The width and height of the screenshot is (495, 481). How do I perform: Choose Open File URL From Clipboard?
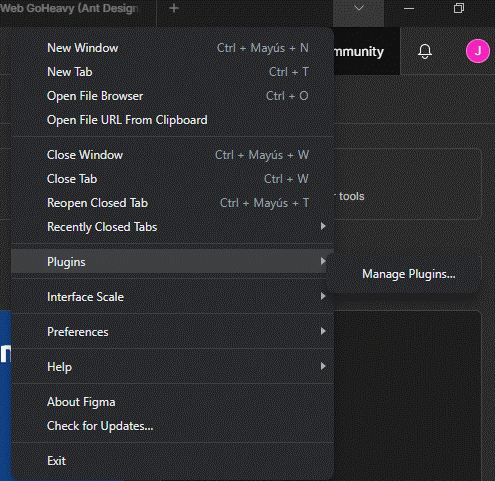tap(172, 120)
